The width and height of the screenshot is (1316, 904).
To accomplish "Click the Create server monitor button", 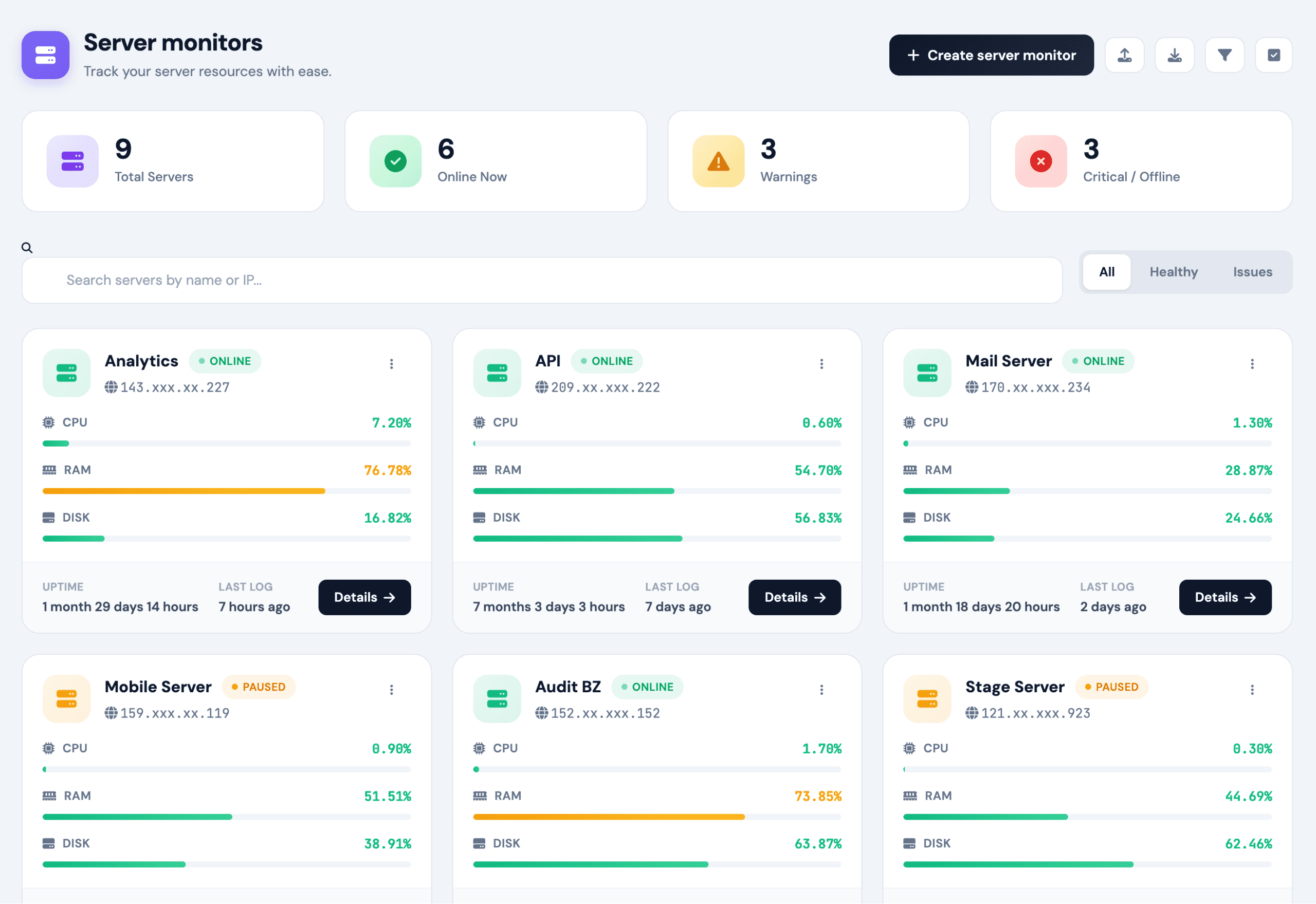I will coord(992,55).
